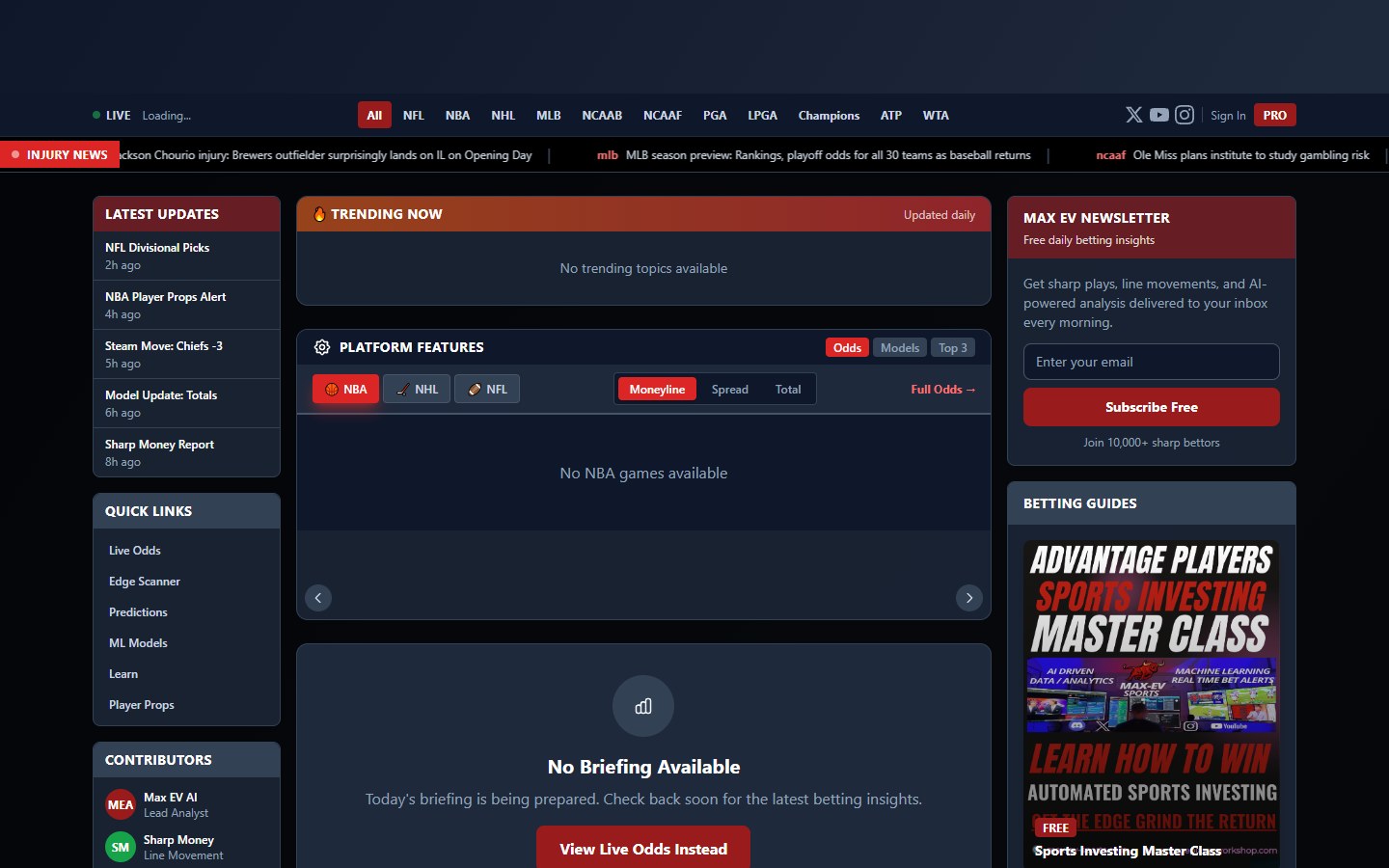Click the 'No trending topics available' text
The height and width of the screenshot is (868, 1389).
643,268
